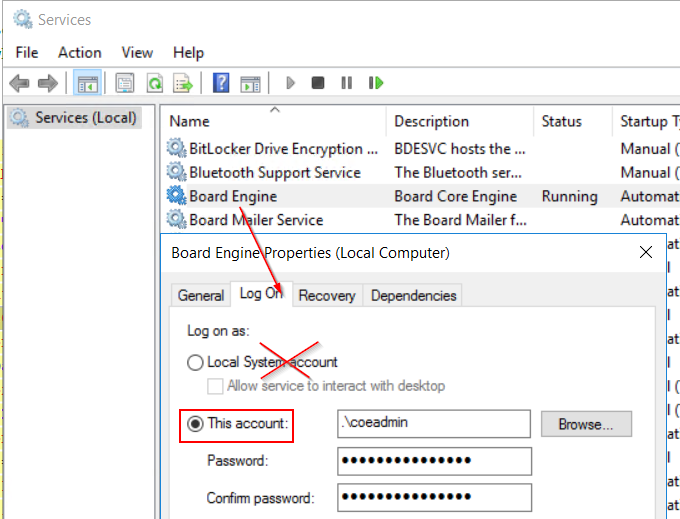Viewport: 680px width, 519px height.
Task: Click 'BDESVC hosts the ...' description cell
Action: (460, 149)
